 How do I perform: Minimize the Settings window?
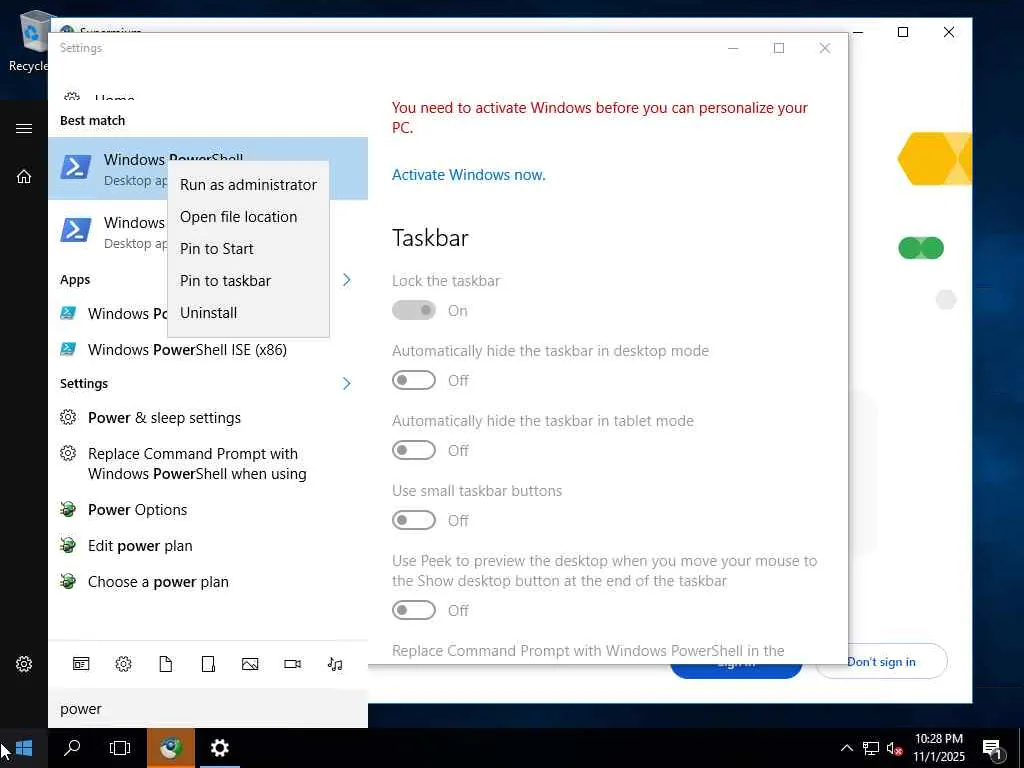point(733,48)
